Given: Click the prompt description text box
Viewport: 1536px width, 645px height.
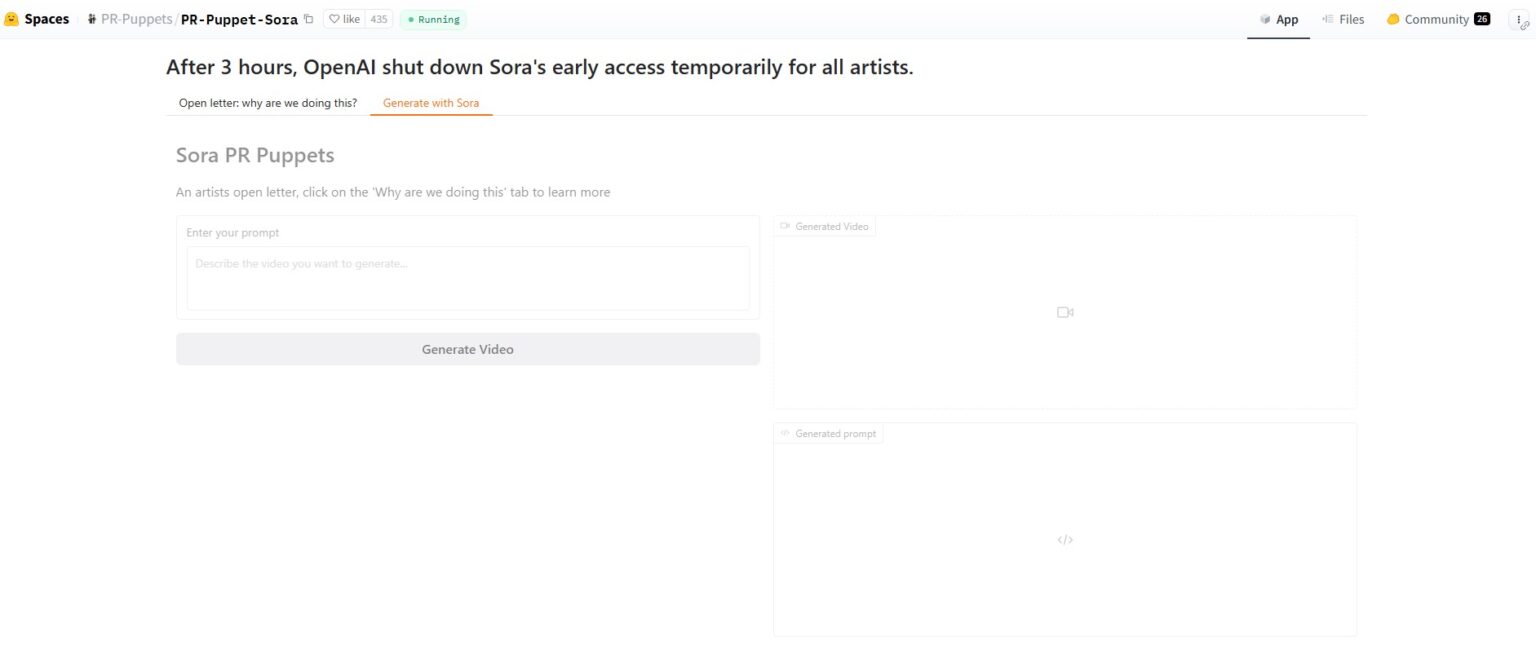Looking at the screenshot, I should [x=468, y=278].
